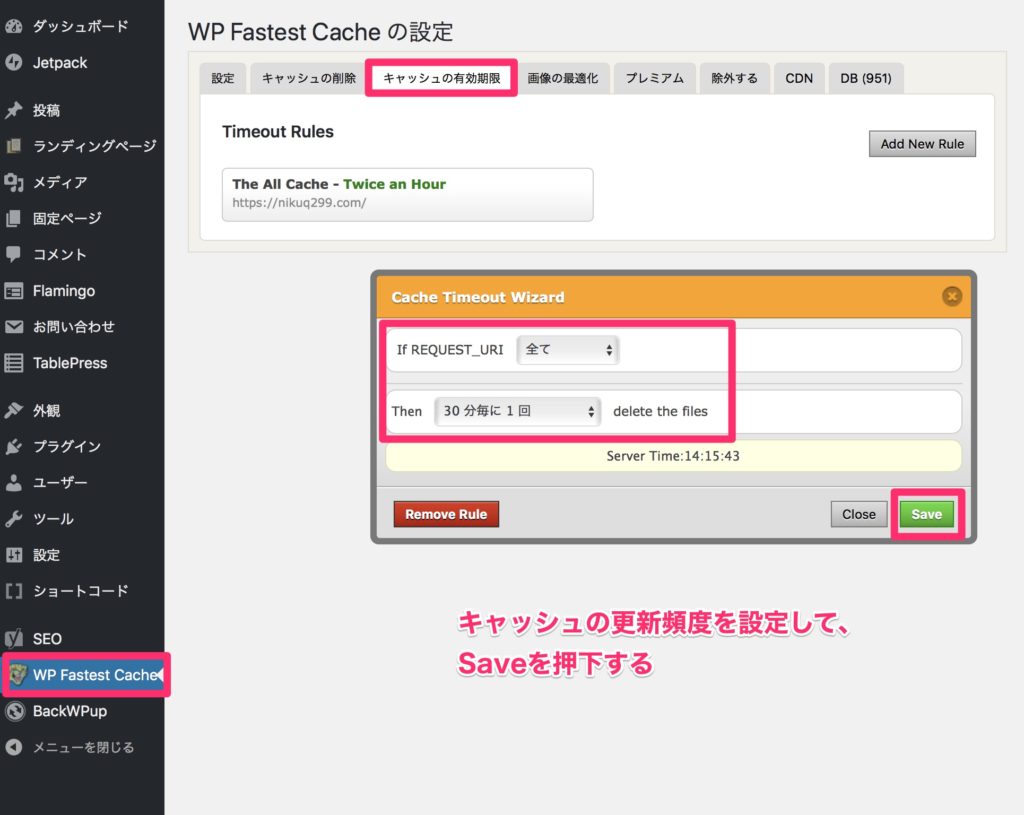Screen dimensions: 1024x815
Task: Click the ショートコード brackets icon
Action: 14,591
